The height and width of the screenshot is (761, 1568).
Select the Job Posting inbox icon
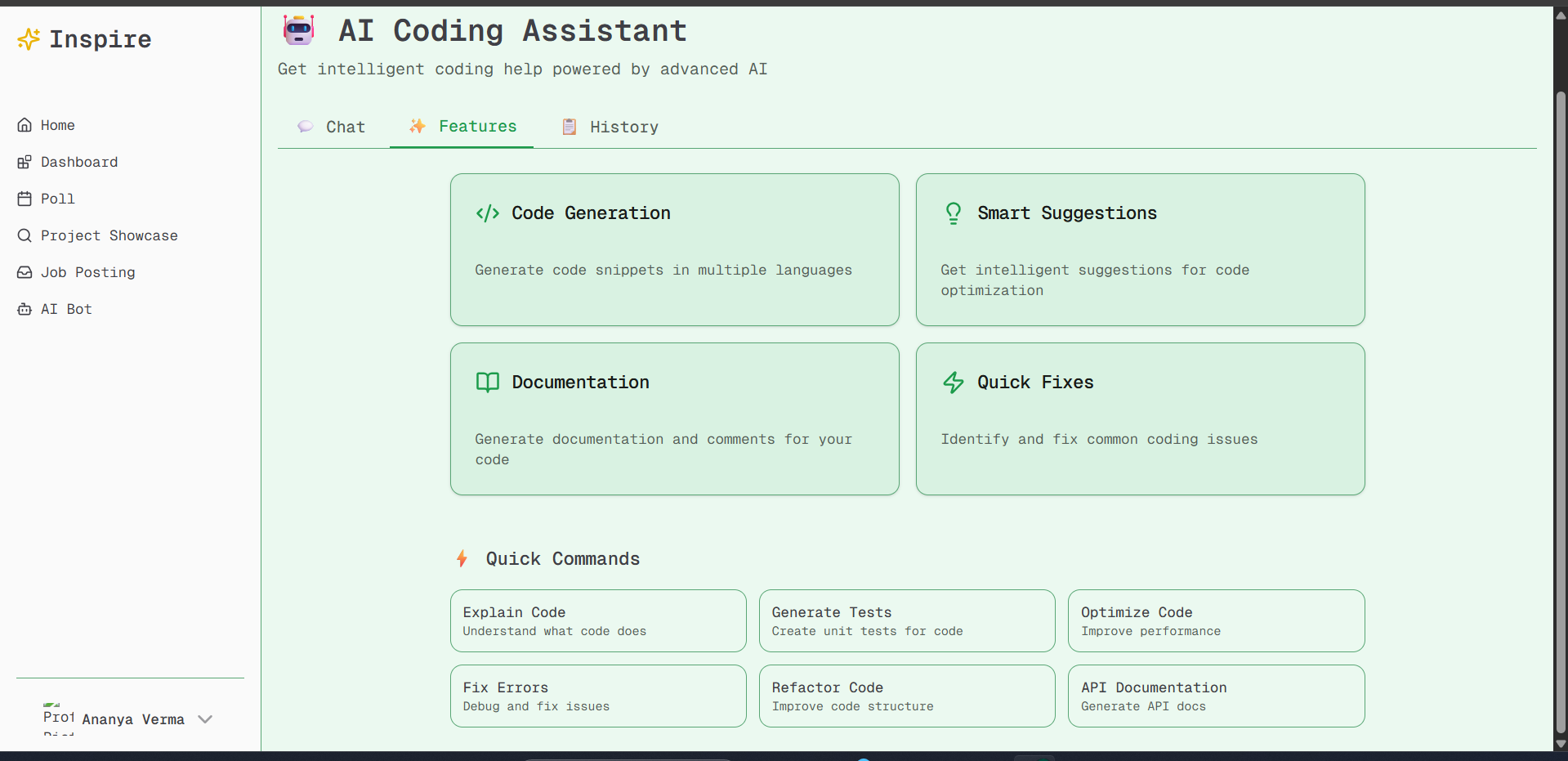click(x=24, y=271)
